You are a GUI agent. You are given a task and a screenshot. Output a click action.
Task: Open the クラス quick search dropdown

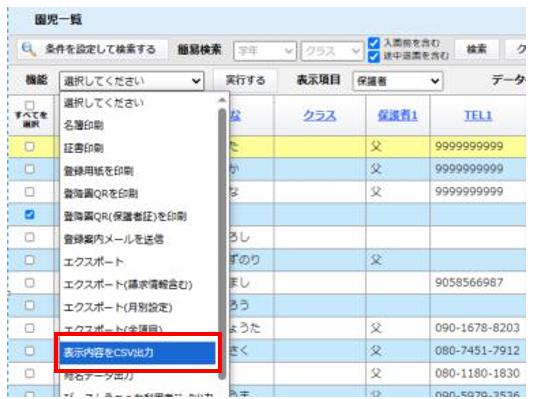332,51
